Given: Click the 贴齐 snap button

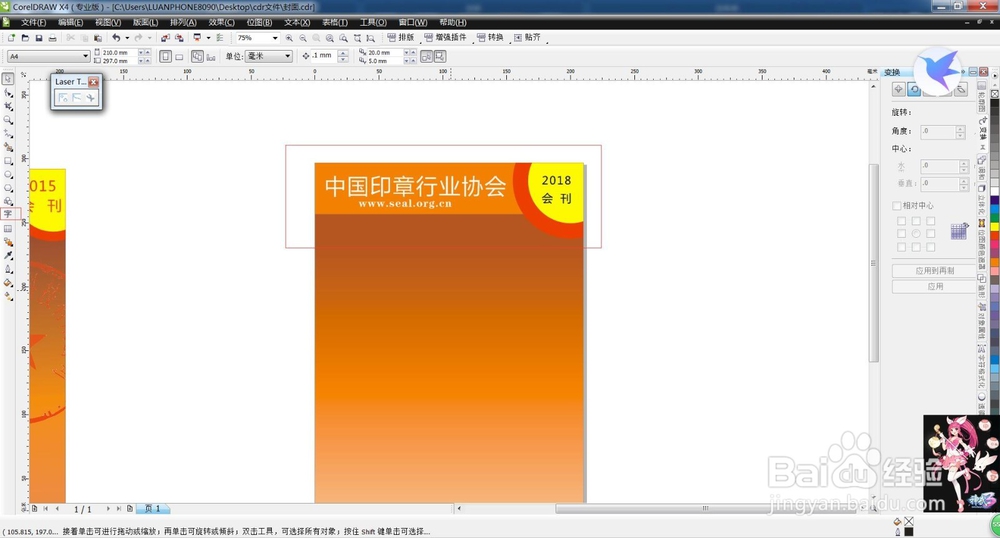Looking at the screenshot, I should coord(528,38).
